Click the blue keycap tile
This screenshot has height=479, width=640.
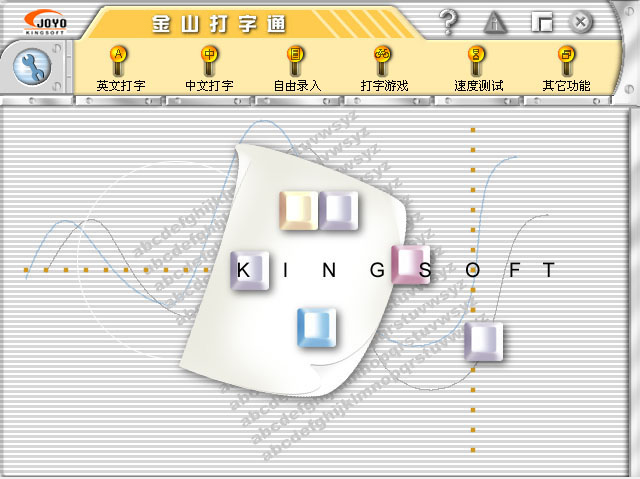317,328
